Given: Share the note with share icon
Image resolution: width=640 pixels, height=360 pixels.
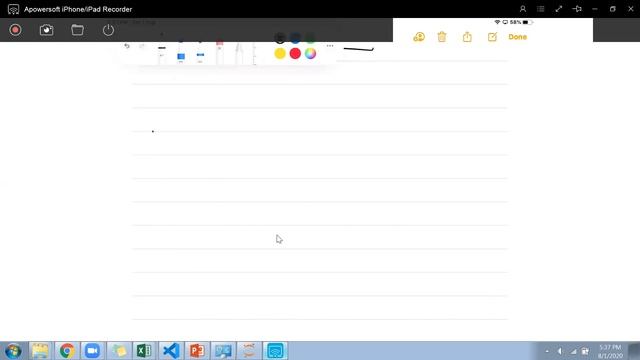Looking at the screenshot, I should click(467, 37).
